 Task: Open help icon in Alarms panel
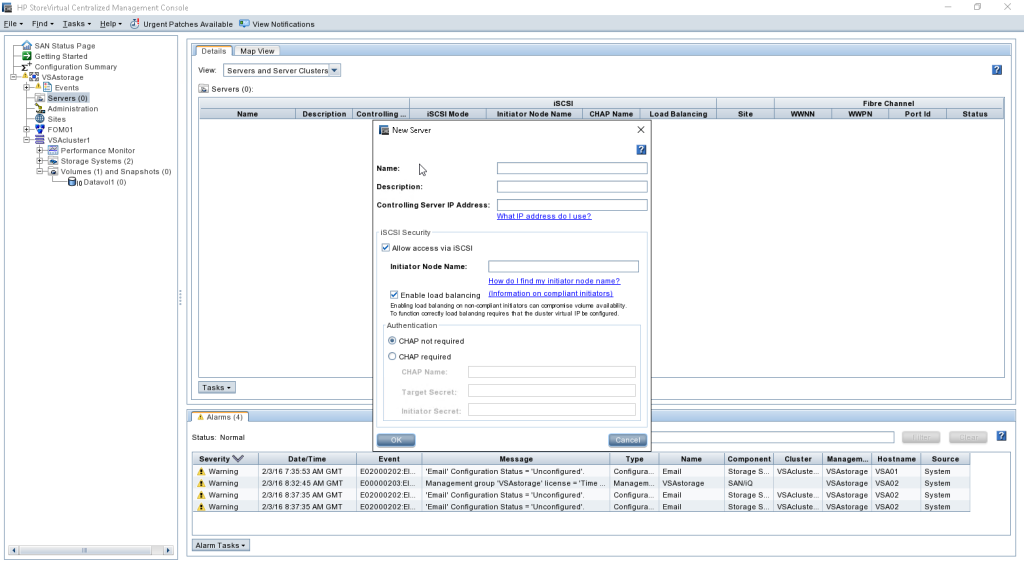pyautogui.click(x=1001, y=436)
